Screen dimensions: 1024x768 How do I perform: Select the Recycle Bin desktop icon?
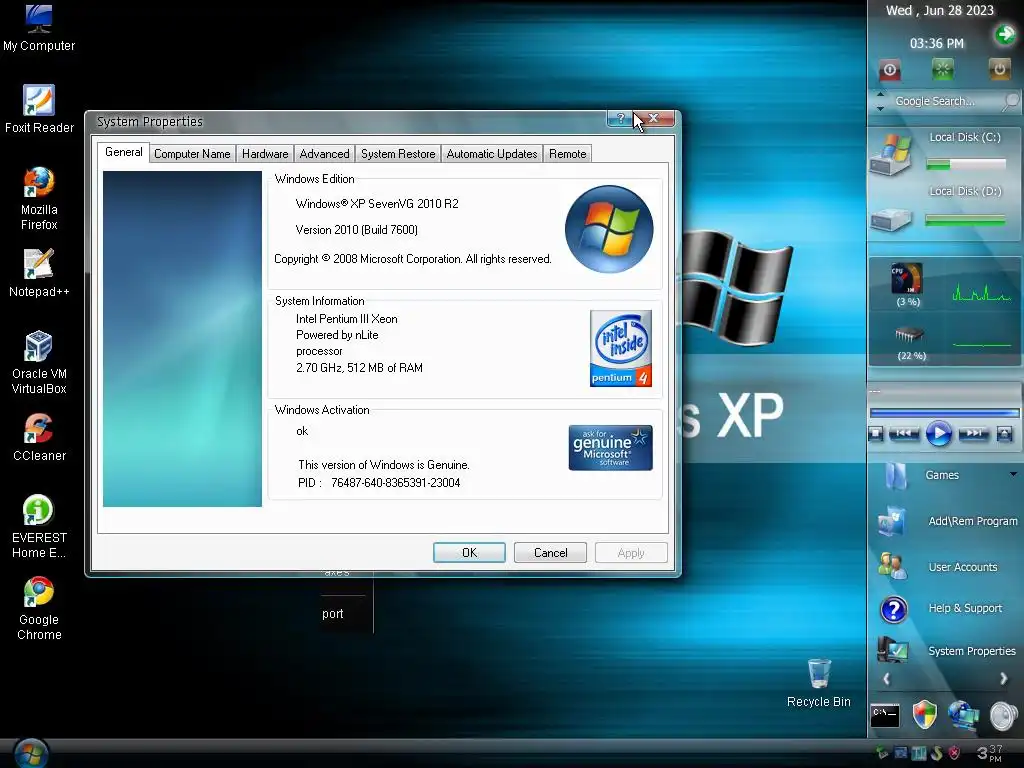click(x=818, y=683)
